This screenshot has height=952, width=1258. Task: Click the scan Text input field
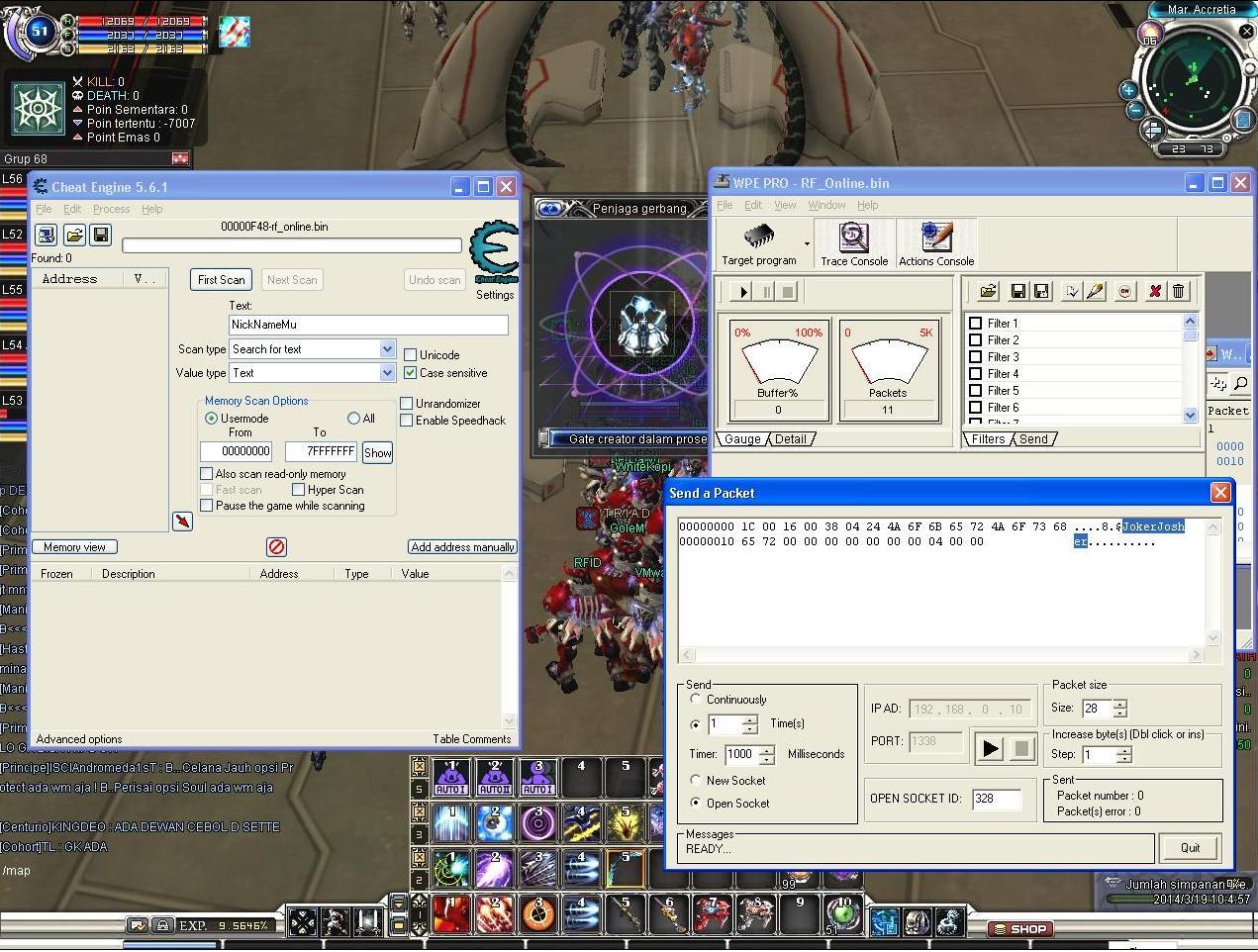(x=368, y=325)
